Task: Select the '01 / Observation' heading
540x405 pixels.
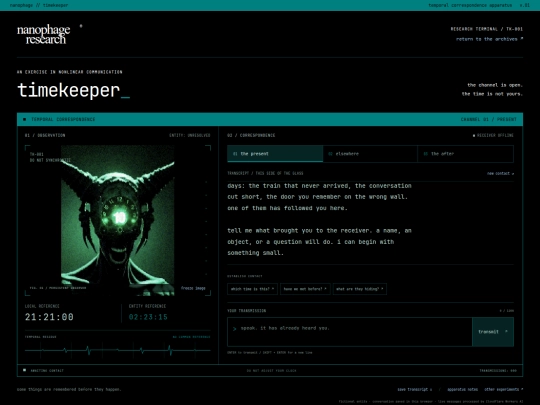Action: point(45,135)
